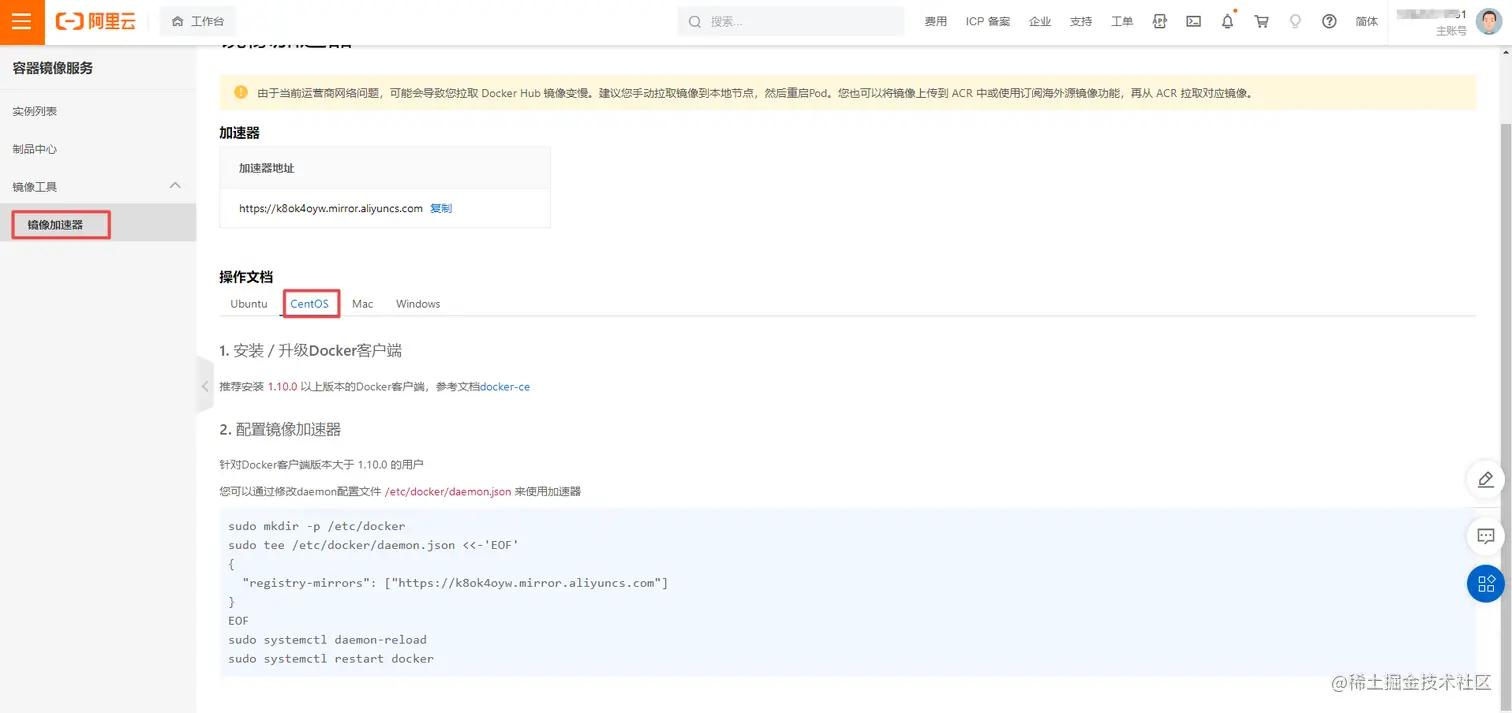Open the help question mark icon
The height and width of the screenshot is (713, 1512).
[1329, 21]
